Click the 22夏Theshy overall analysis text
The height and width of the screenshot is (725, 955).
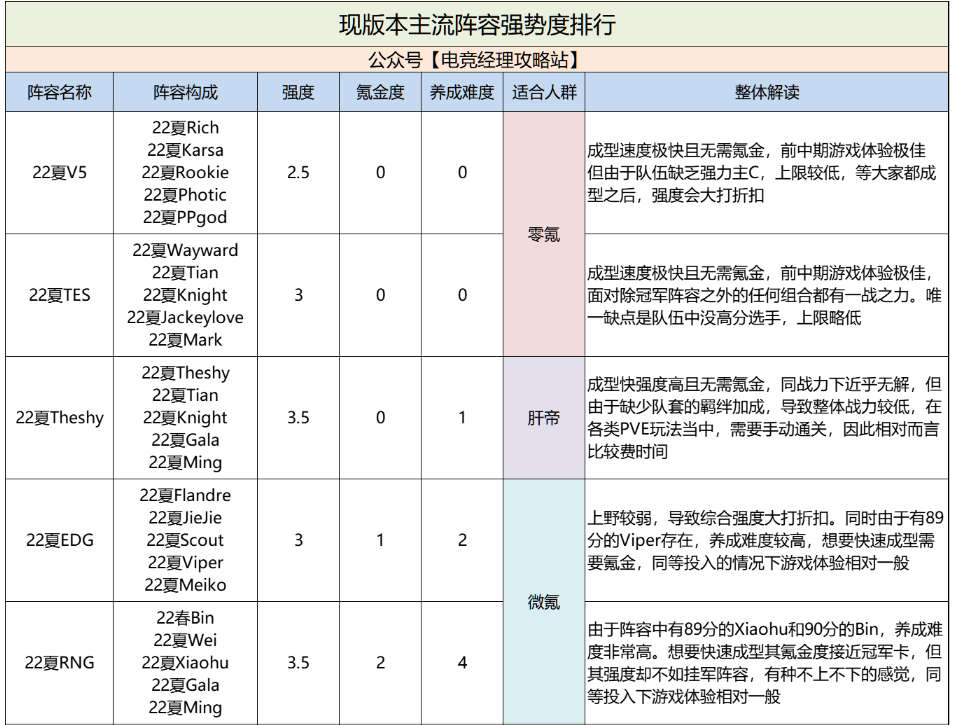click(x=764, y=418)
